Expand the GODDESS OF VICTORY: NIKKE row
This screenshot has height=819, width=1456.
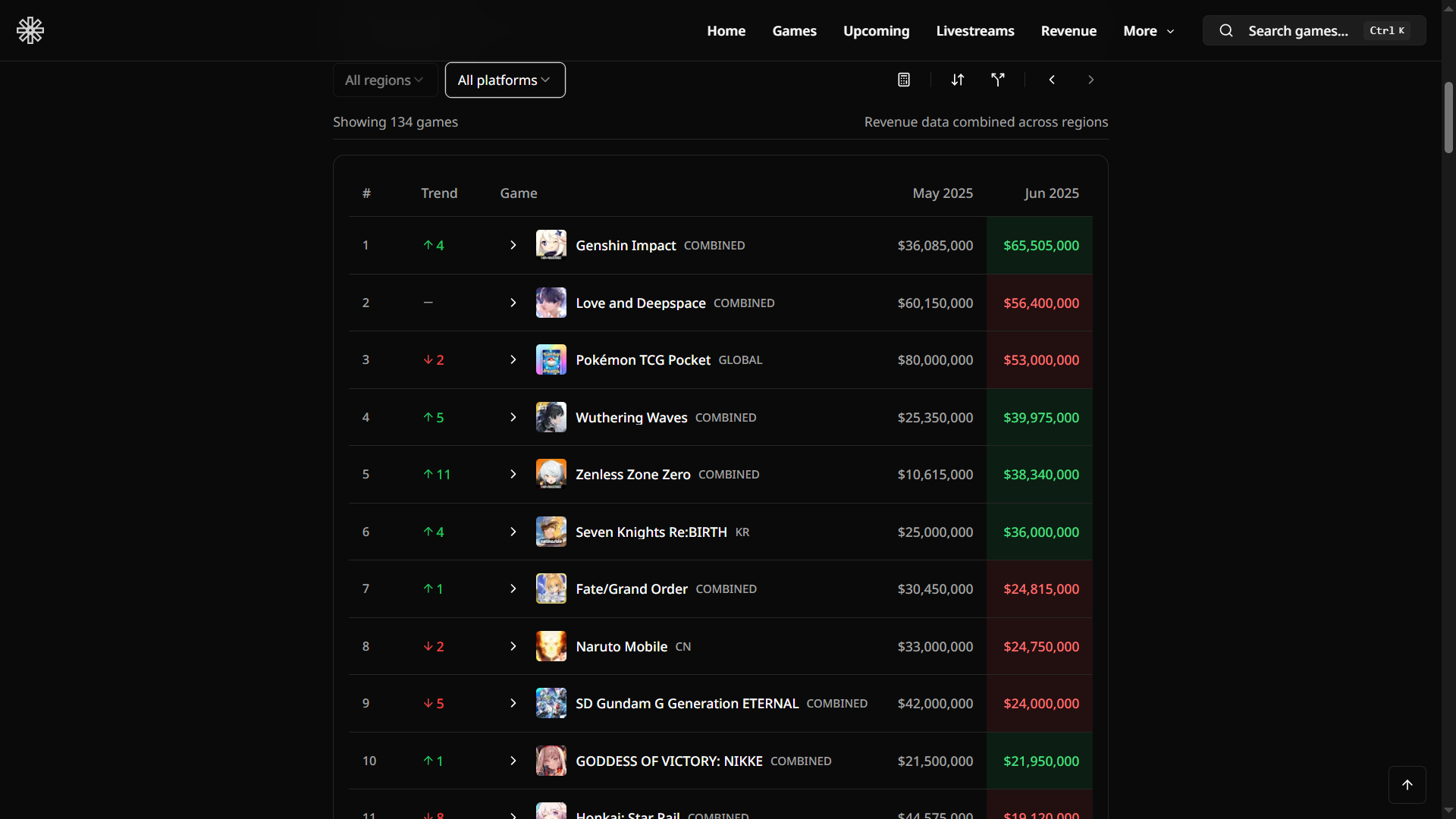513,761
